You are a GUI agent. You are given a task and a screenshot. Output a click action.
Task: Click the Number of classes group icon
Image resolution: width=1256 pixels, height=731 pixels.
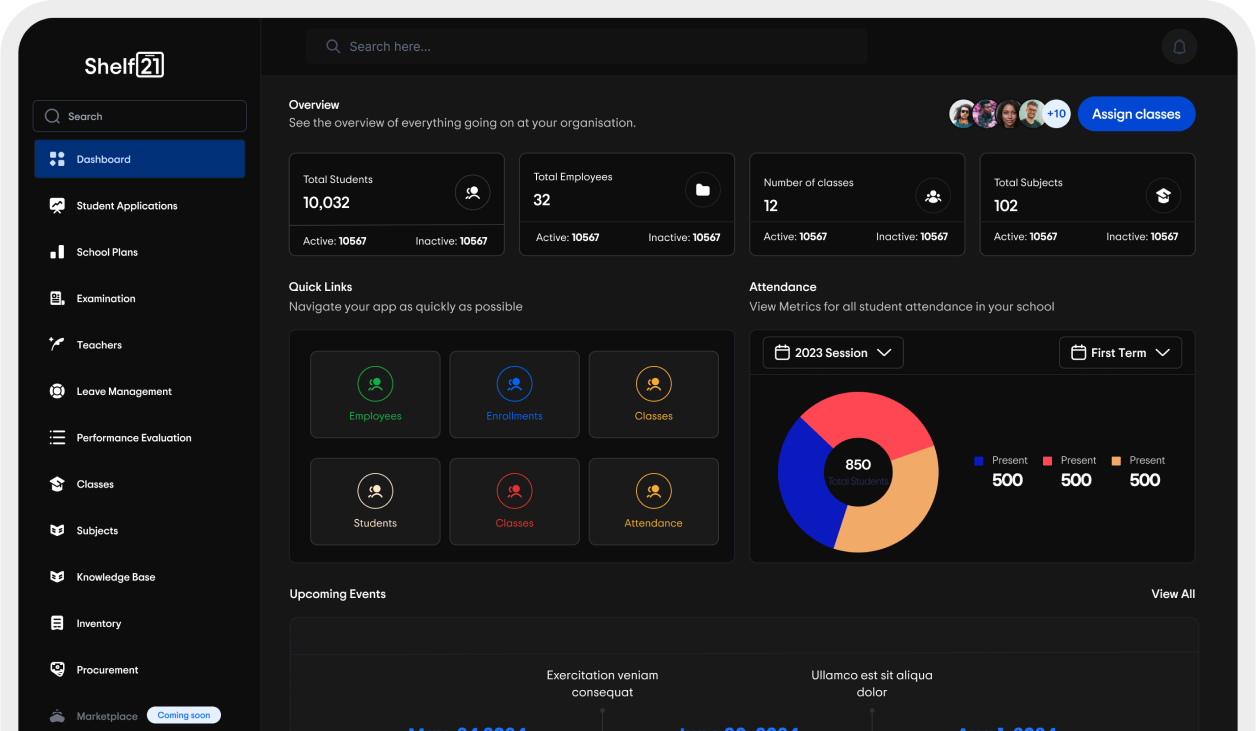pos(933,196)
